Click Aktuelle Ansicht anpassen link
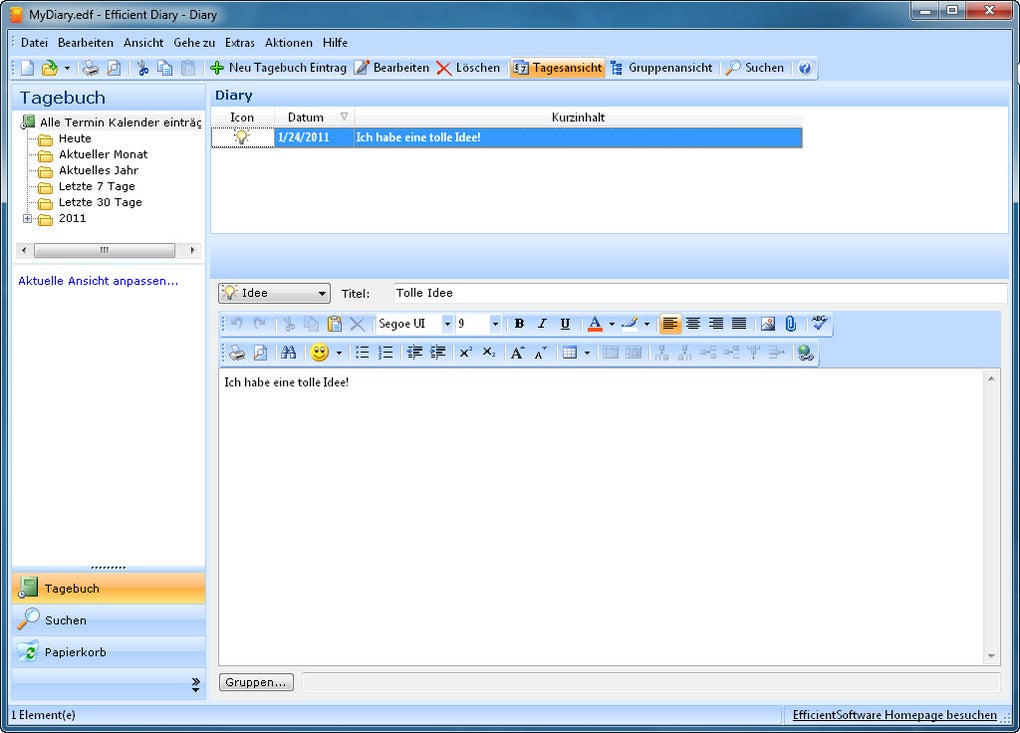The image size is (1020, 733). point(98,281)
